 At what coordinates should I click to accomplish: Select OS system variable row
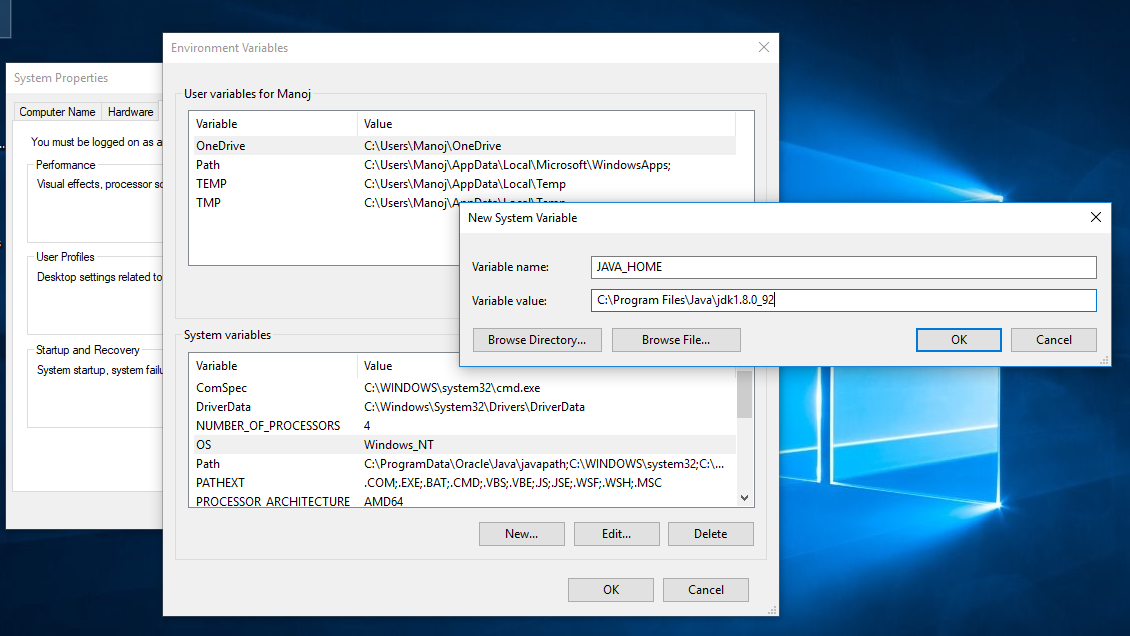click(465, 444)
